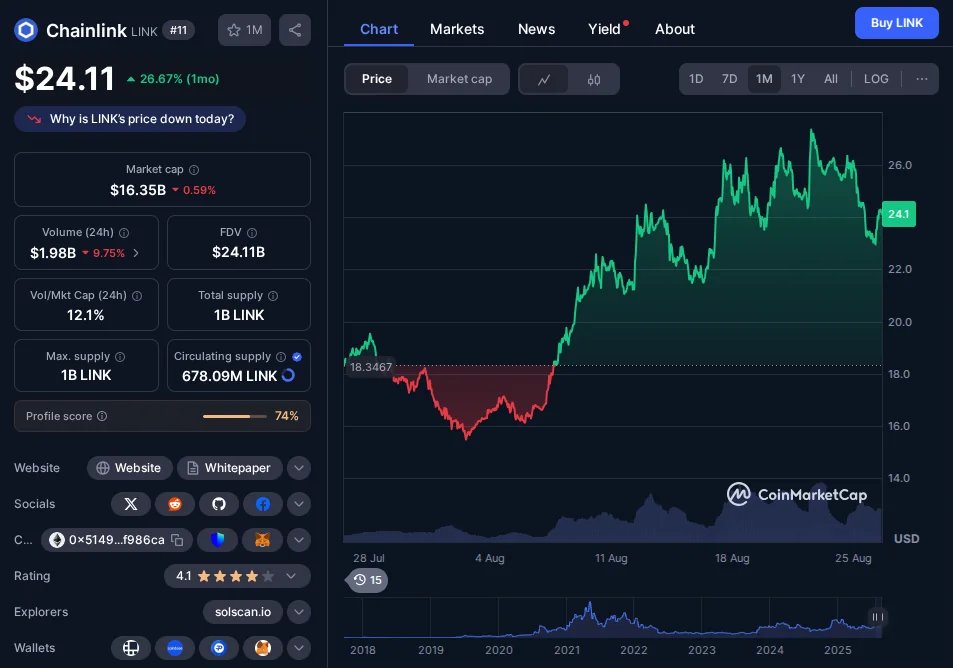Viewport: 953px width, 668px height.
Task: Click the blue verified badge on Circulating supply
Action: (297, 357)
